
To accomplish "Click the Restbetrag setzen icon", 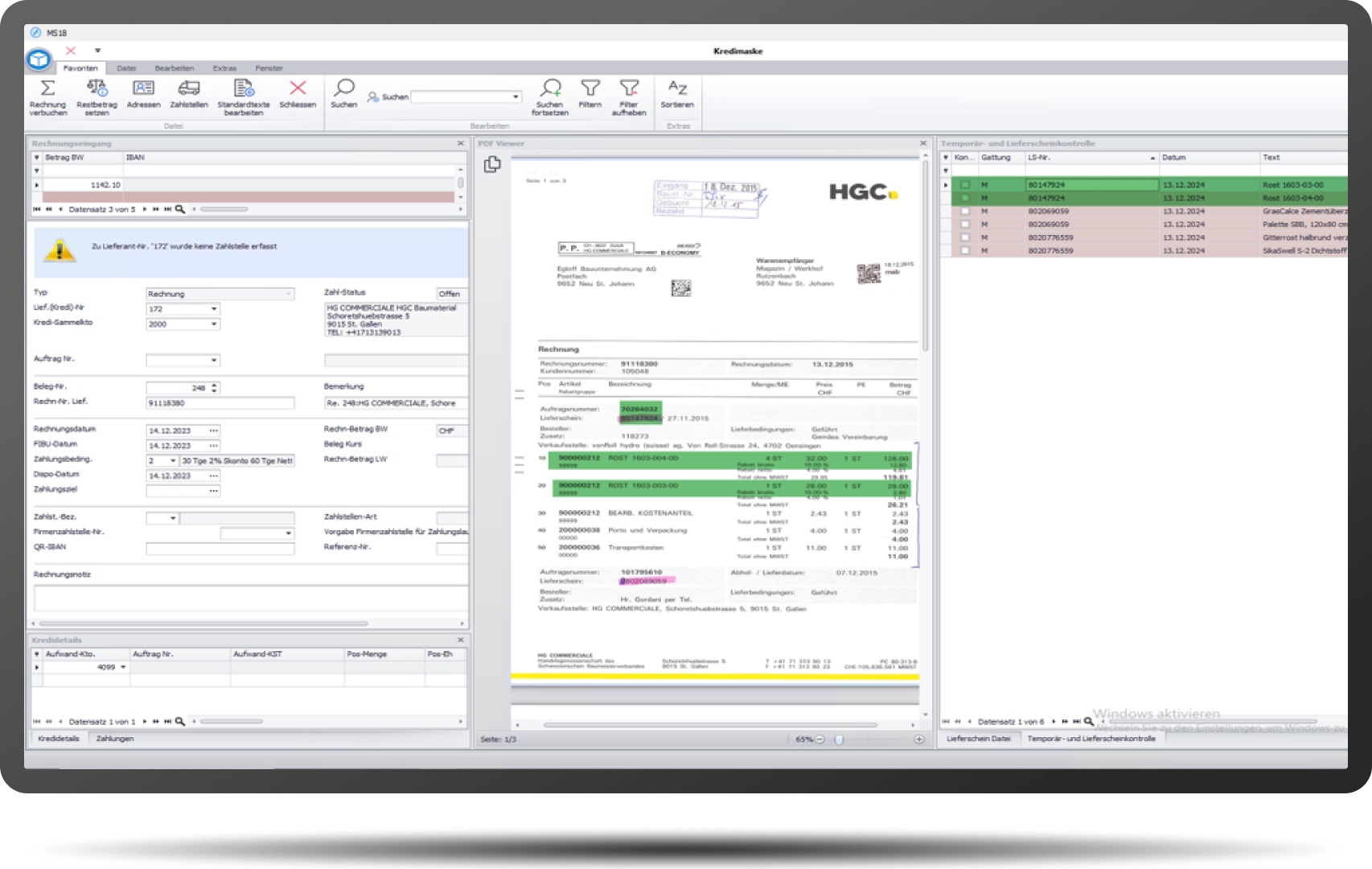I will pos(97,89).
